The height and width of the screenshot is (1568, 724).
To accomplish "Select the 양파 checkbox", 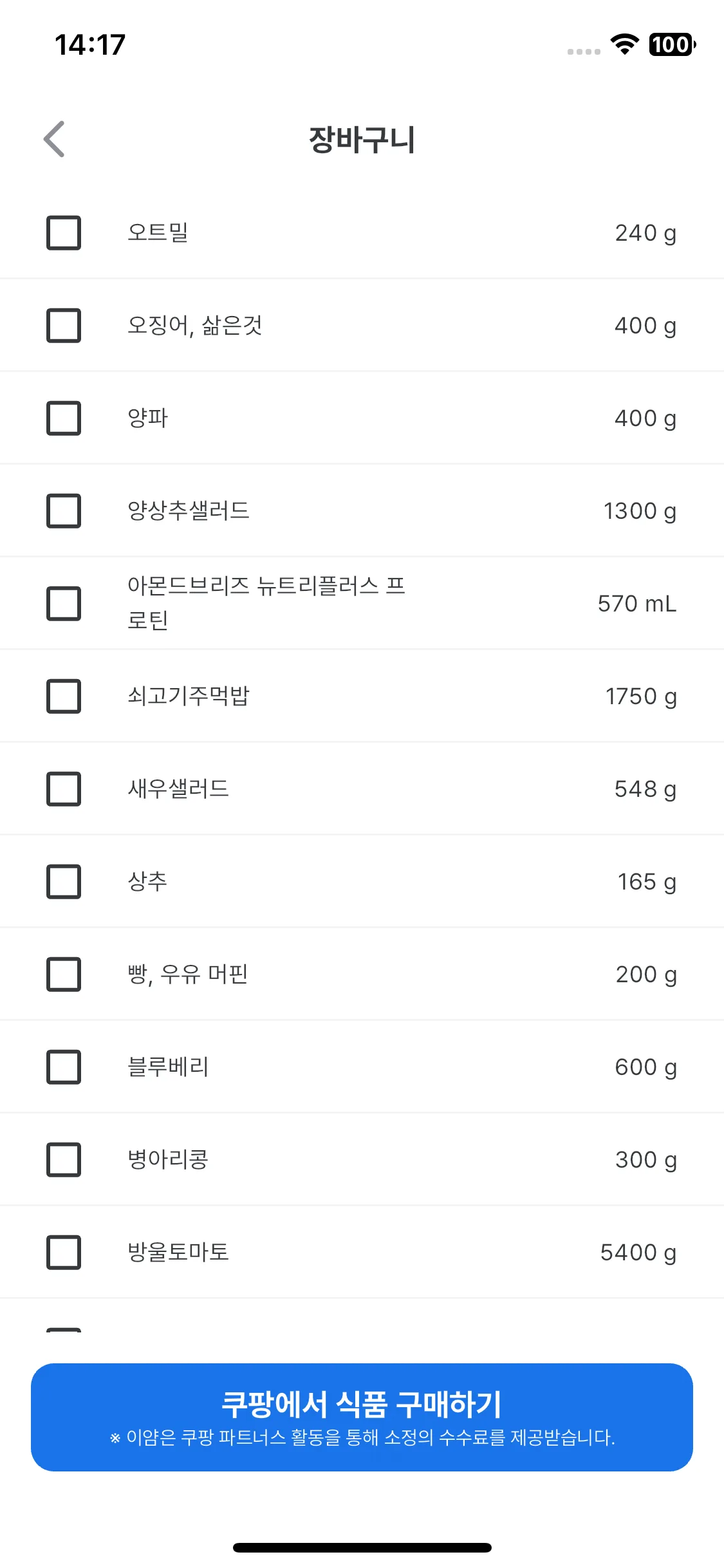I will click(x=64, y=418).
